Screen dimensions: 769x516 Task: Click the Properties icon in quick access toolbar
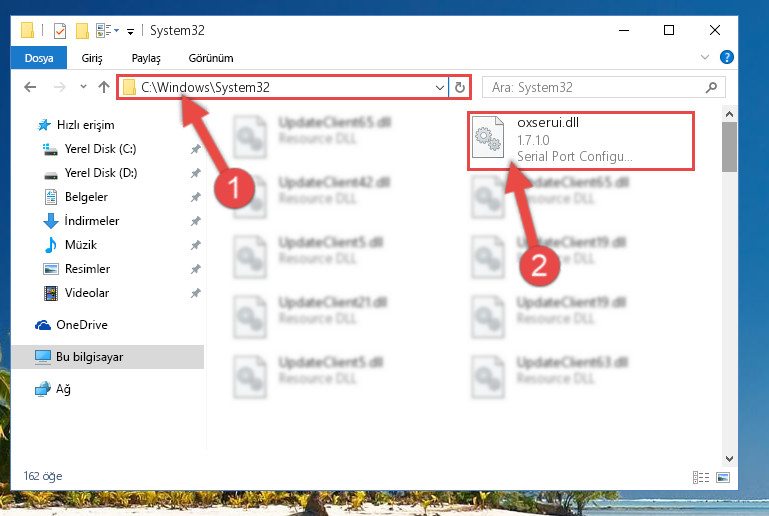click(x=60, y=30)
